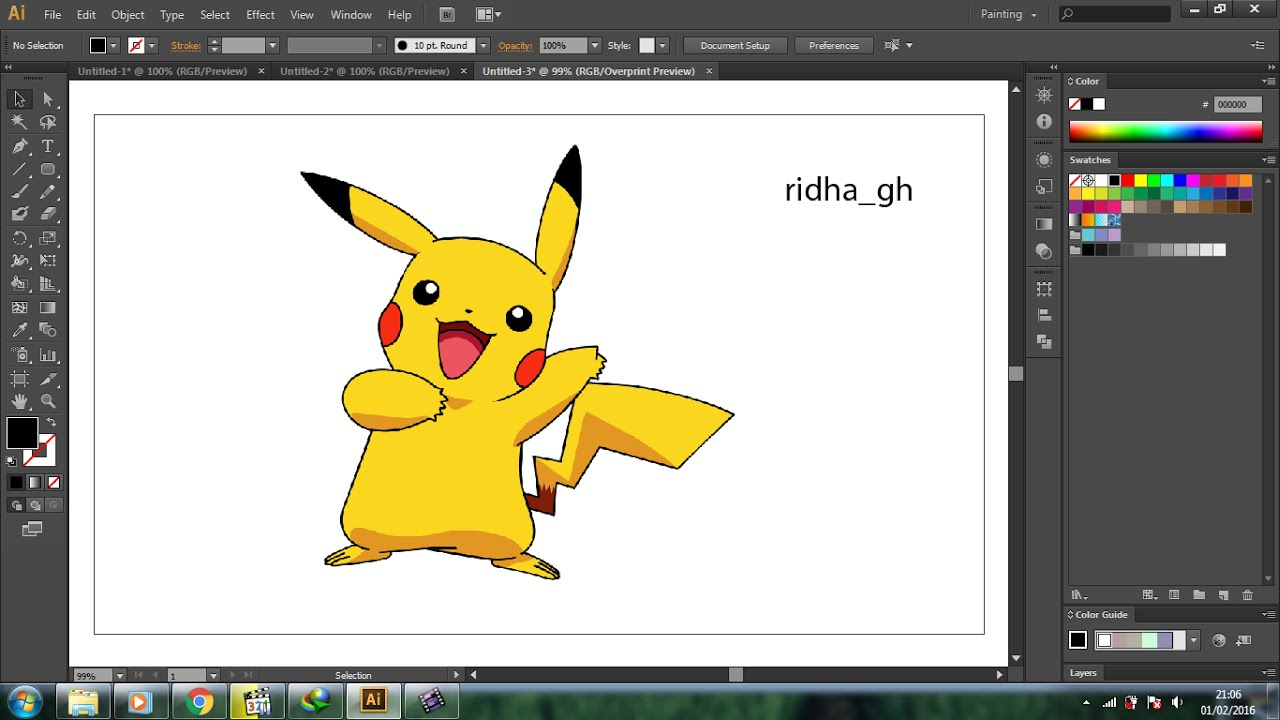The image size is (1280, 720).
Task: Set paint mode to None in toolbox
Action: coord(54,483)
